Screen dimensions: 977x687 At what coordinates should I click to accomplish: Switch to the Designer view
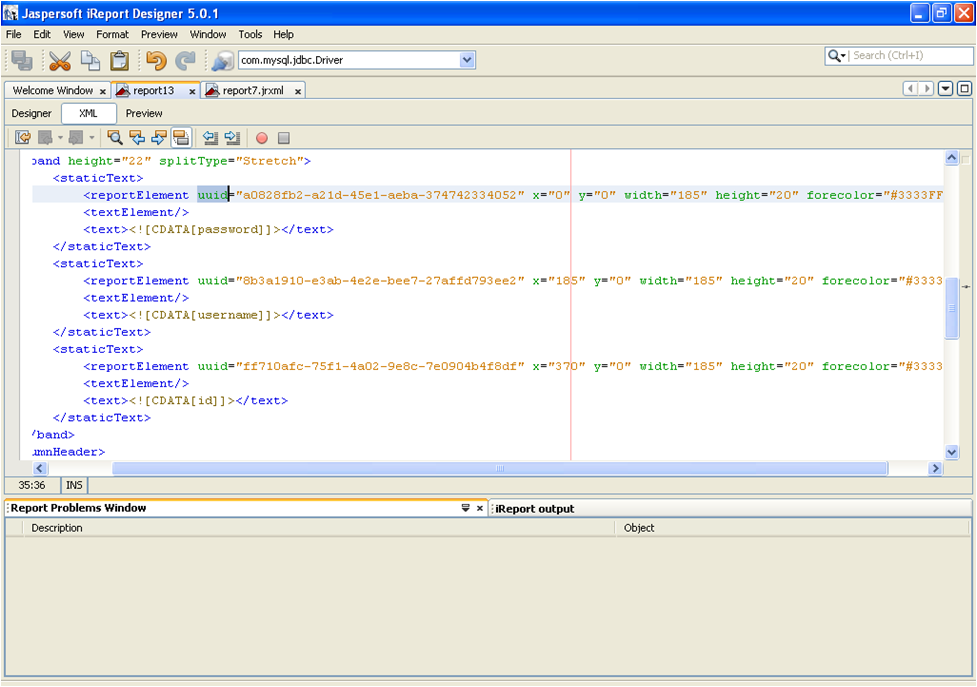[x=32, y=114]
